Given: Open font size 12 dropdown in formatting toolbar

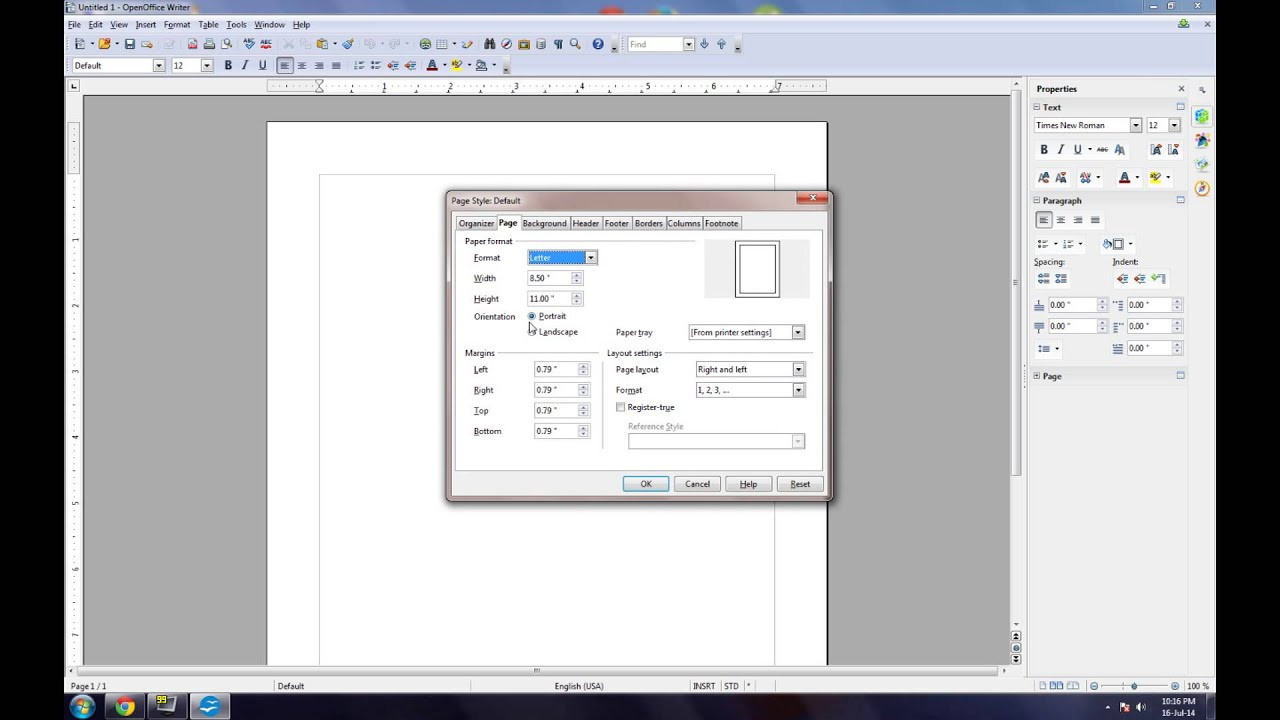Looking at the screenshot, I should (207, 65).
